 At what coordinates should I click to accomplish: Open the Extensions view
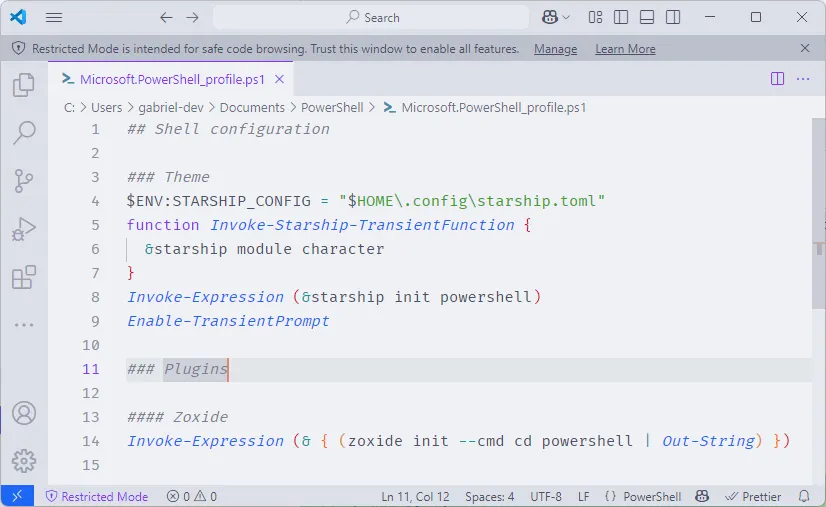pyautogui.click(x=24, y=277)
